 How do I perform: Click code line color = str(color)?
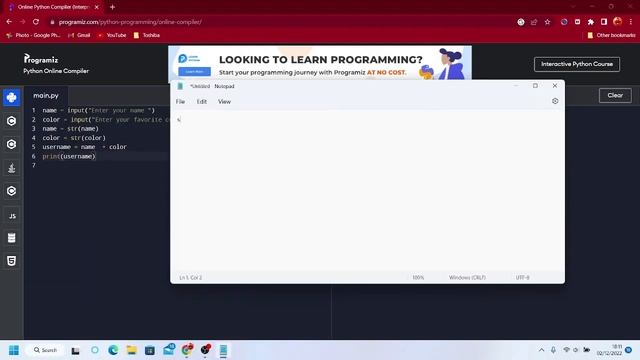point(74,138)
